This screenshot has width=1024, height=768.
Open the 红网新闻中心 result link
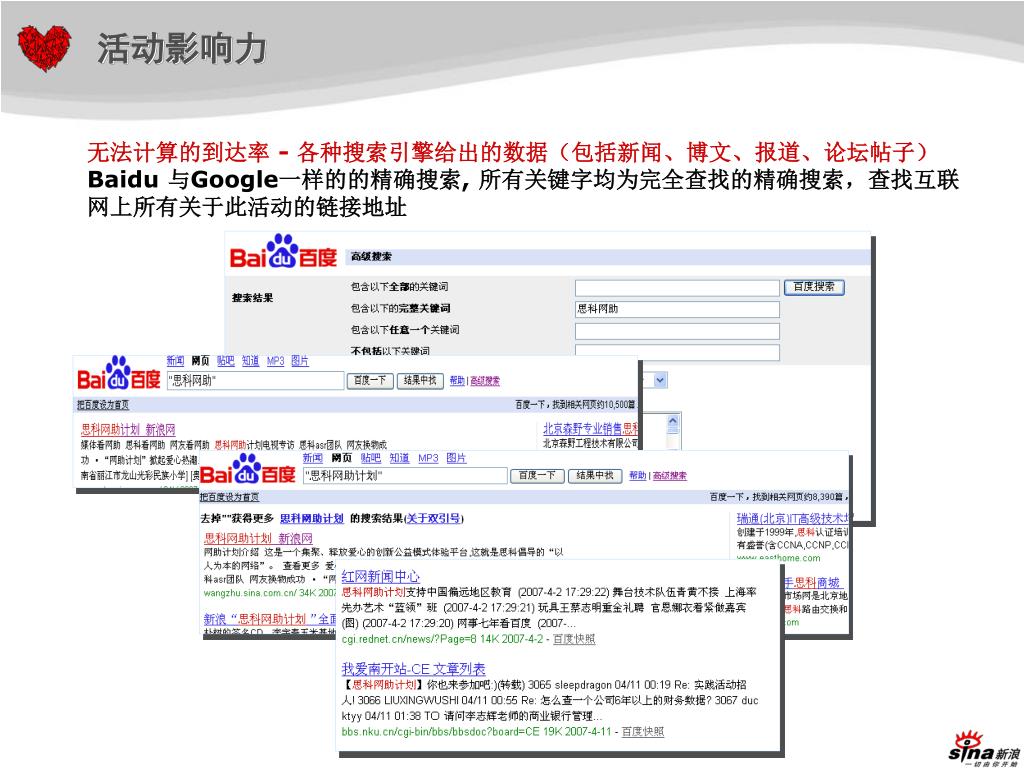coord(381,577)
